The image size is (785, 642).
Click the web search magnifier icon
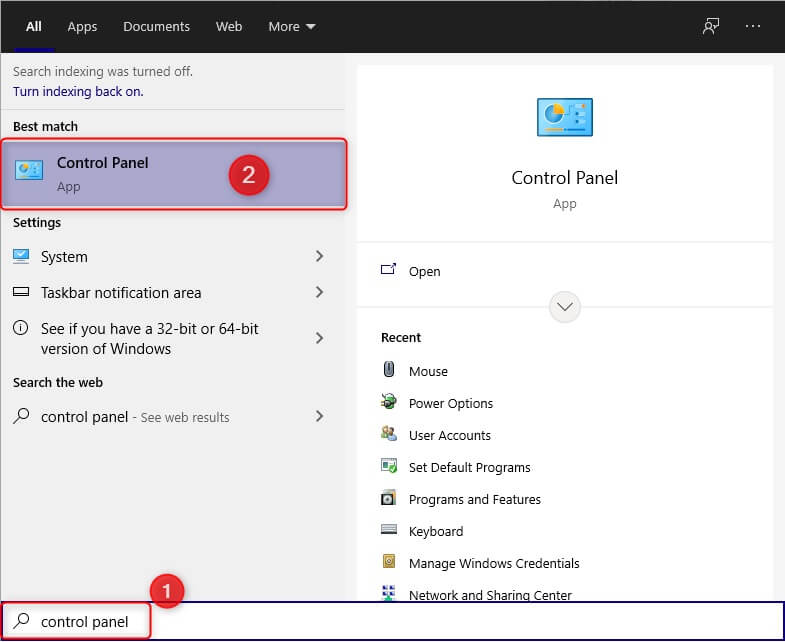(21, 416)
